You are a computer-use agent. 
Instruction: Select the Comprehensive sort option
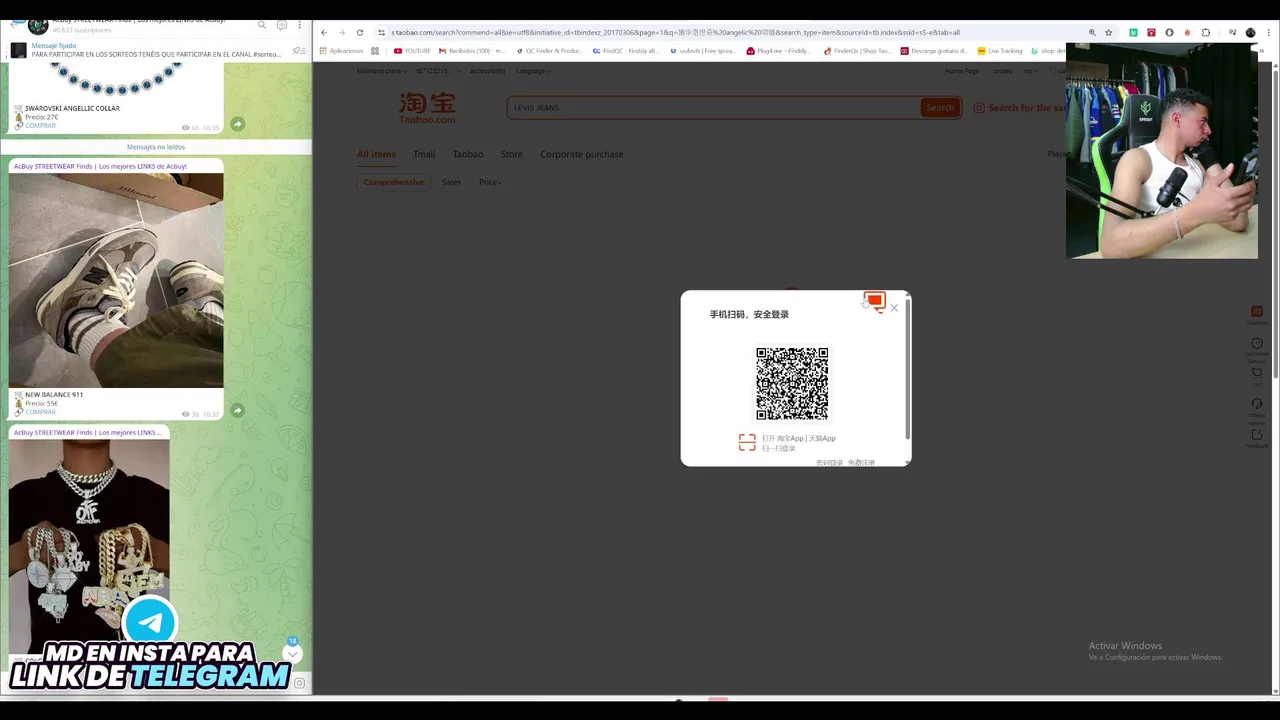click(394, 182)
